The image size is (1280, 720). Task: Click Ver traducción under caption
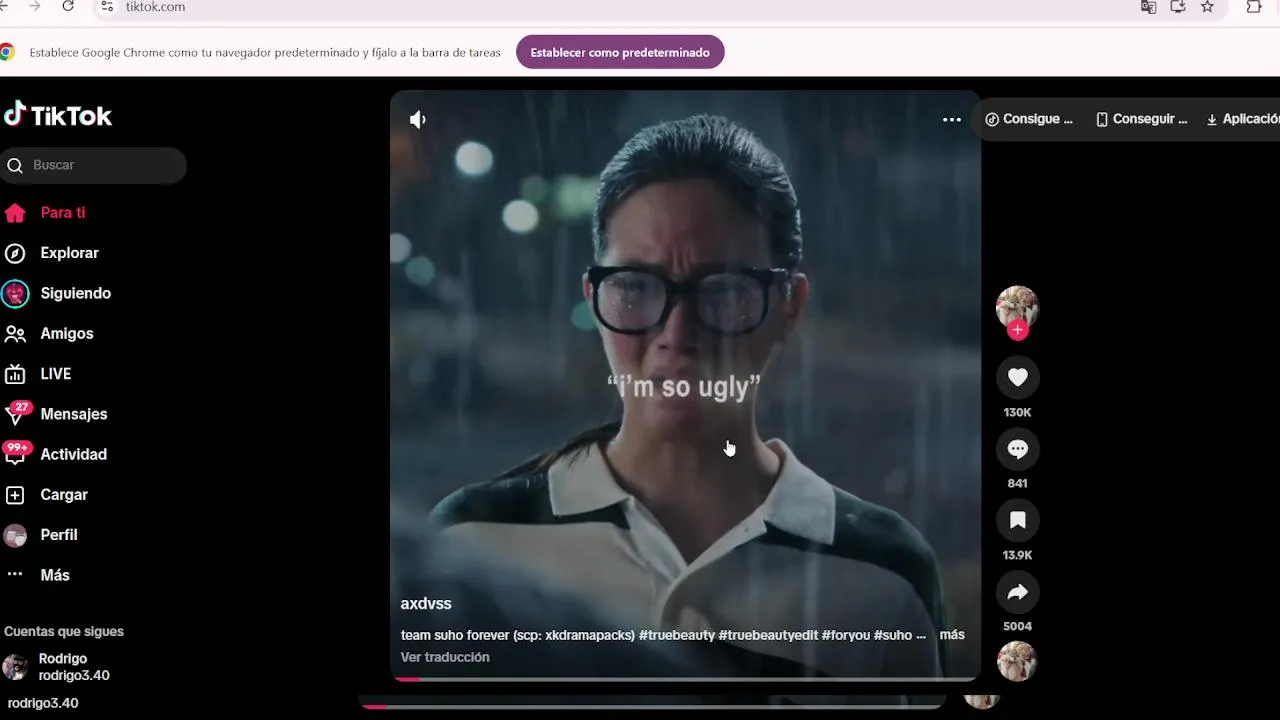tap(445, 657)
